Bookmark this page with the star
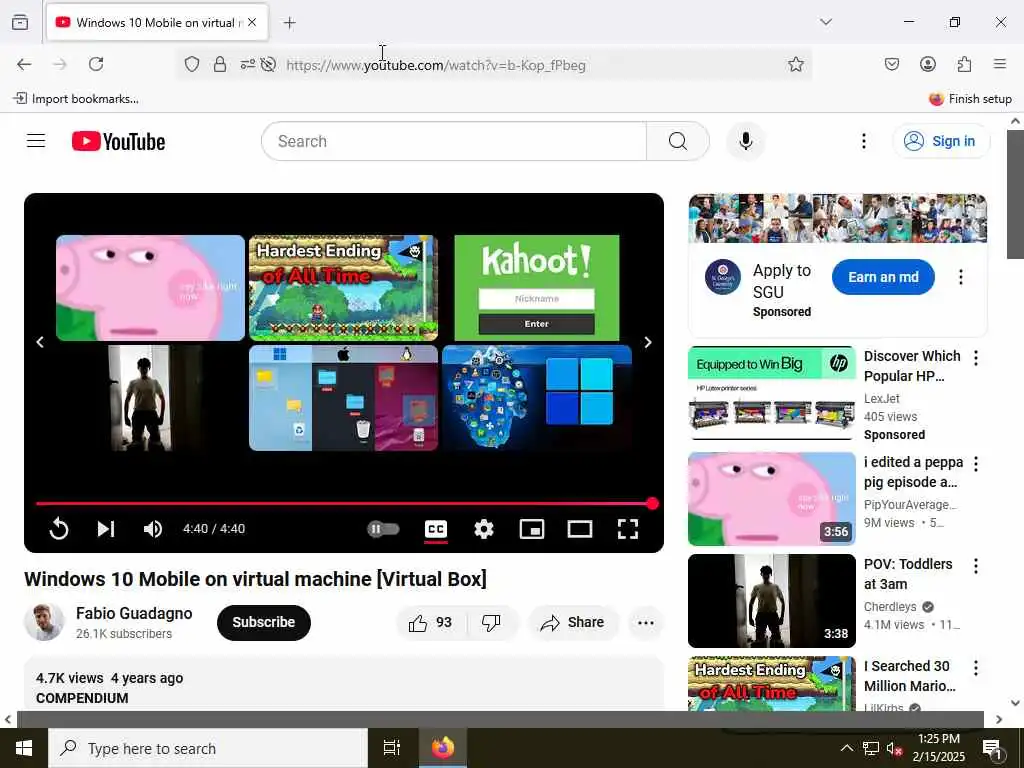 coord(795,64)
